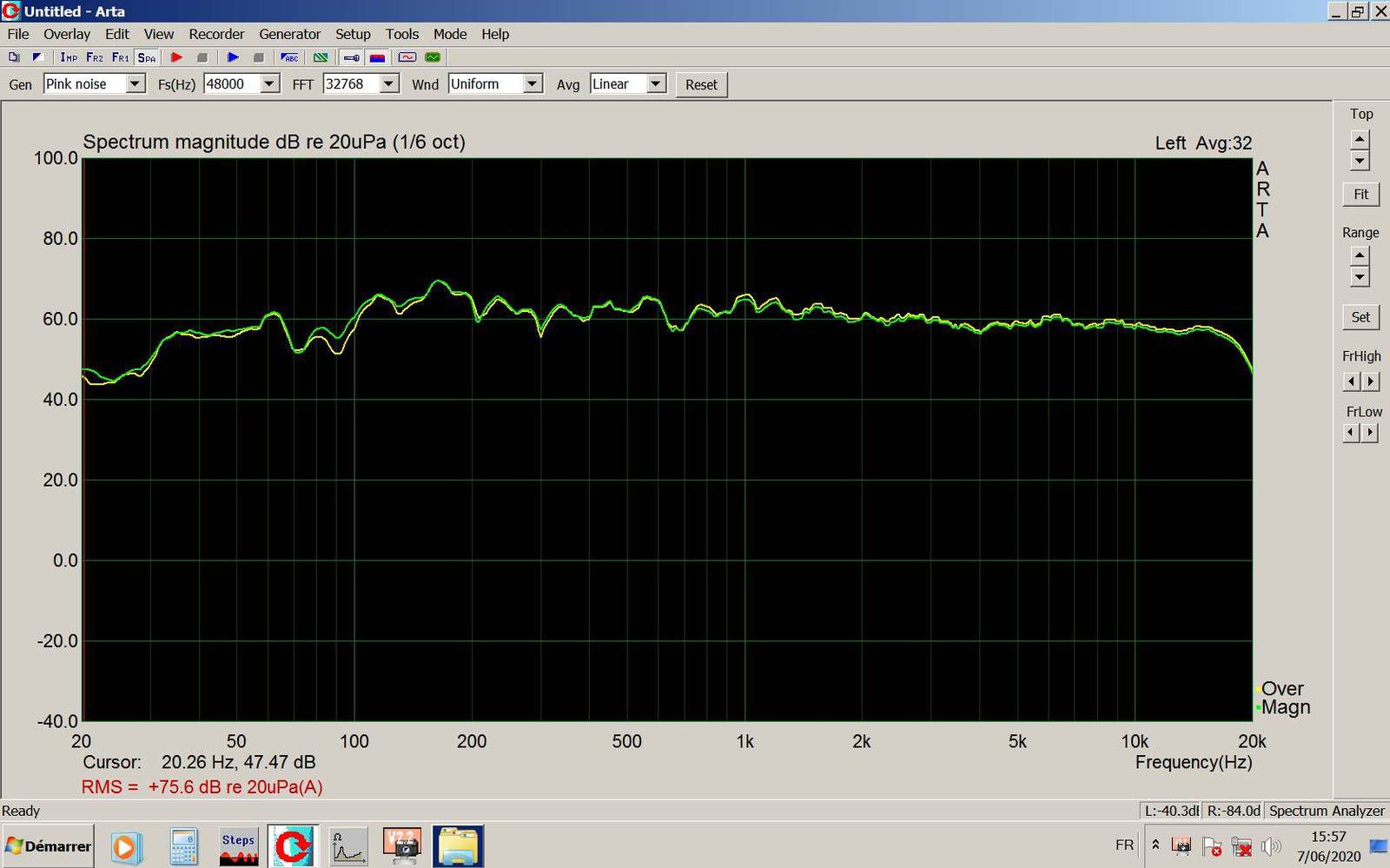1390x868 pixels.
Task: Select the Spa spectrum analyzer mode
Action: click(x=147, y=57)
